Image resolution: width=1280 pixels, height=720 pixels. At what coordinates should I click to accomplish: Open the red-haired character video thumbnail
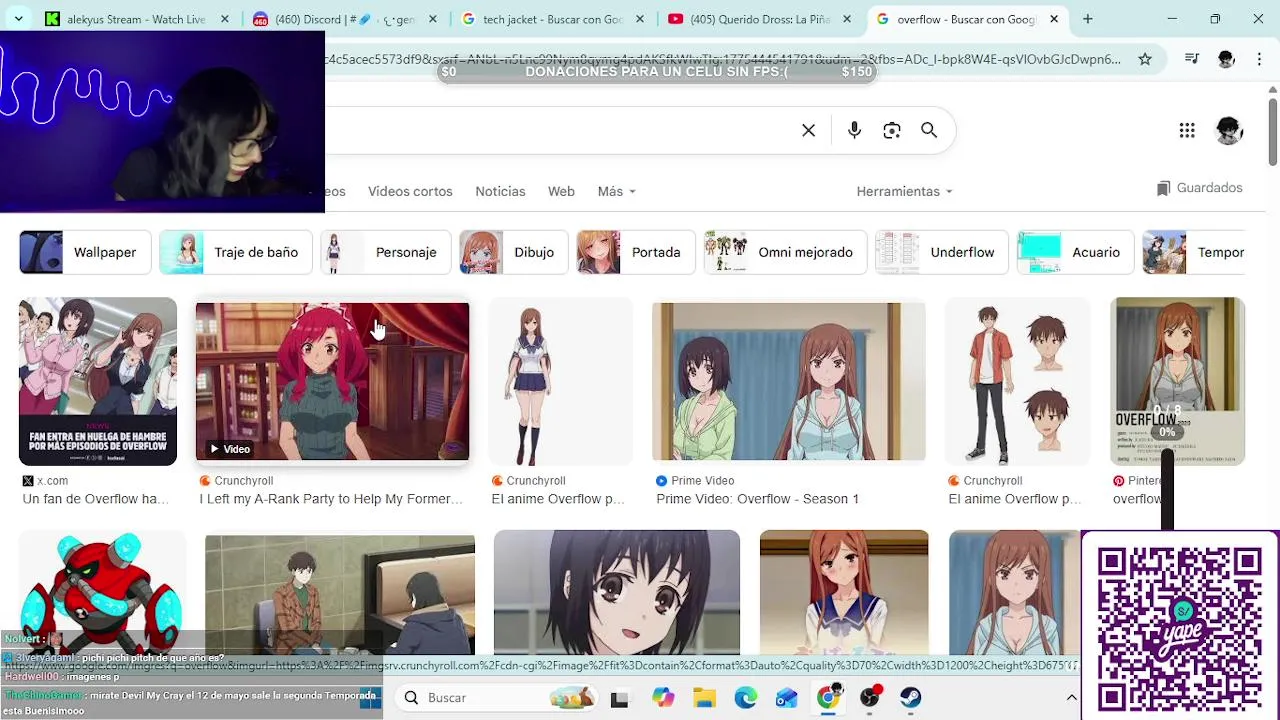[332, 381]
